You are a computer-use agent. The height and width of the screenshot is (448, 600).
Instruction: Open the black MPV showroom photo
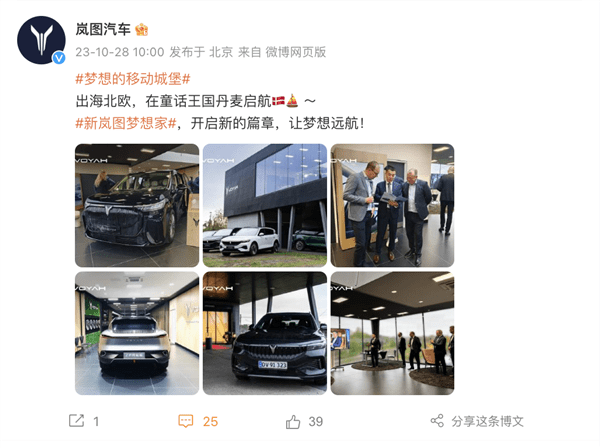click(137, 205)
